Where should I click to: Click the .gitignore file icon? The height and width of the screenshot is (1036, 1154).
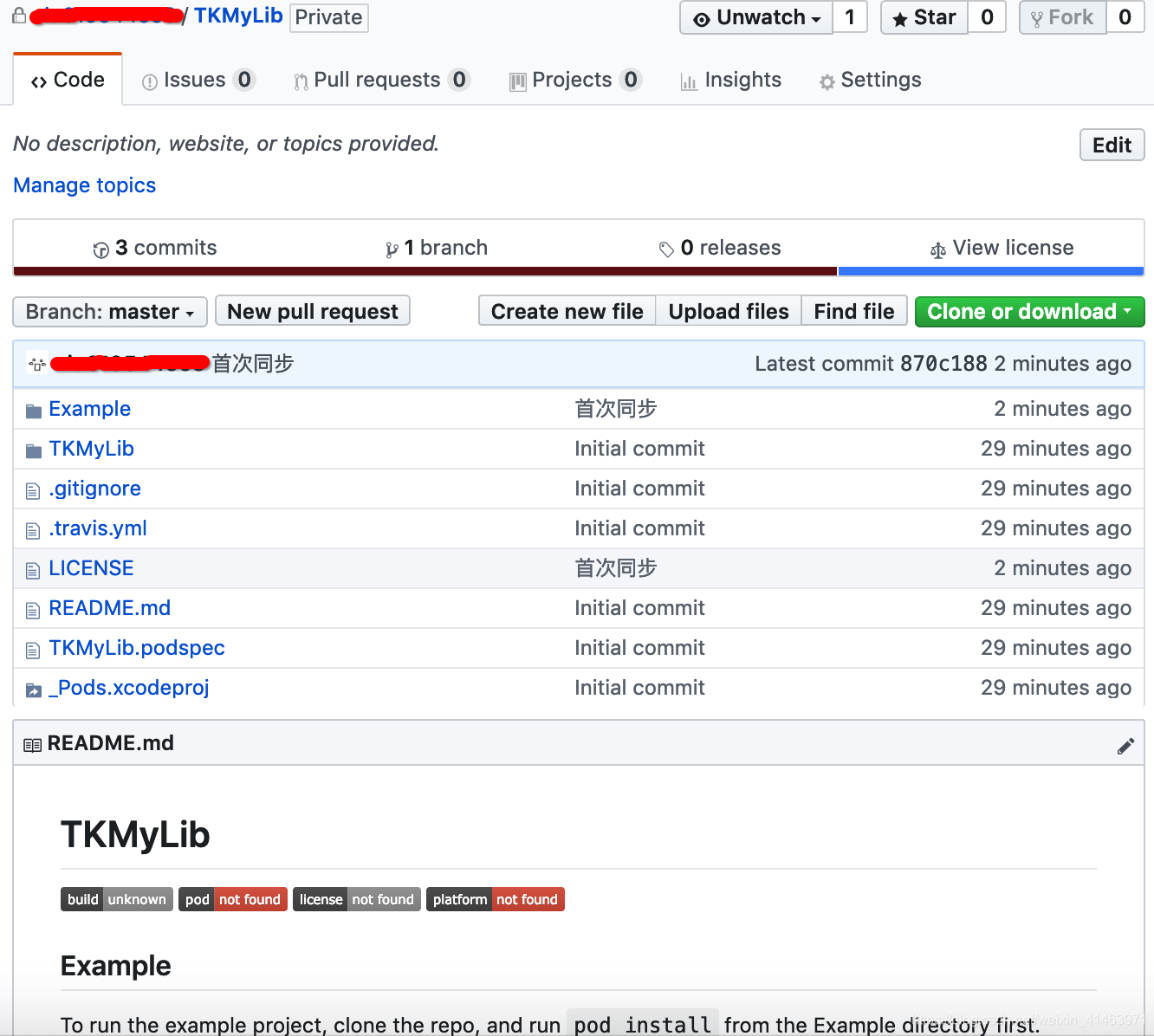coord(33,491)
